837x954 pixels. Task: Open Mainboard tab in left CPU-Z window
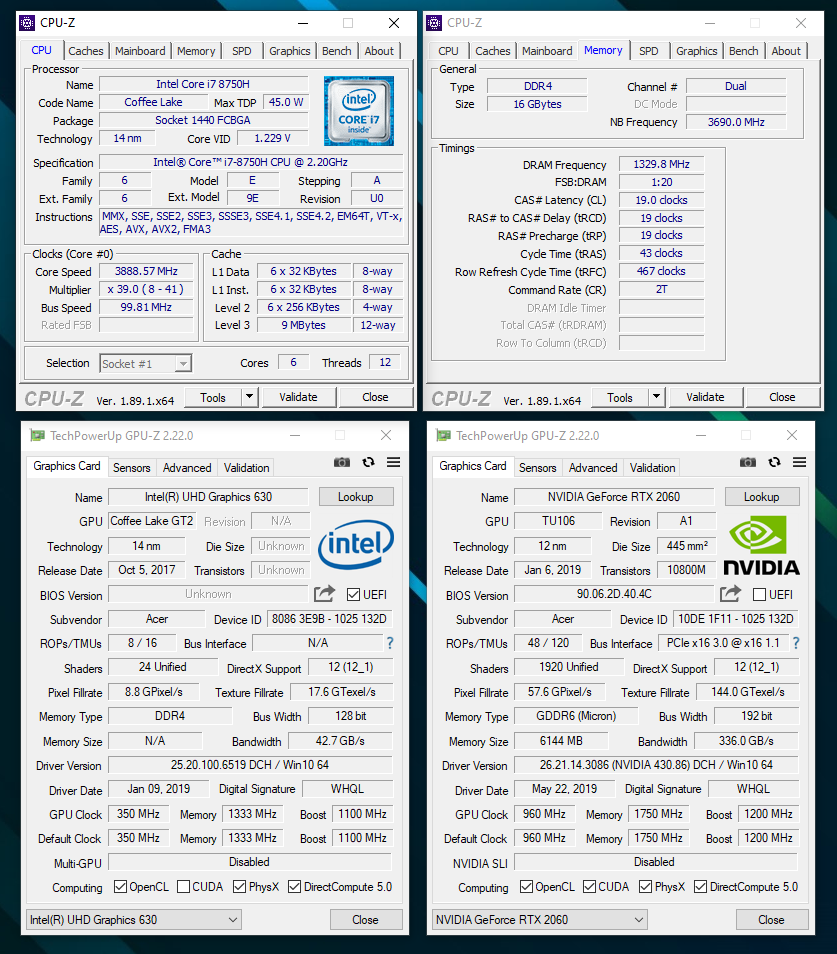pyautogui.click(x=140, y=51)
